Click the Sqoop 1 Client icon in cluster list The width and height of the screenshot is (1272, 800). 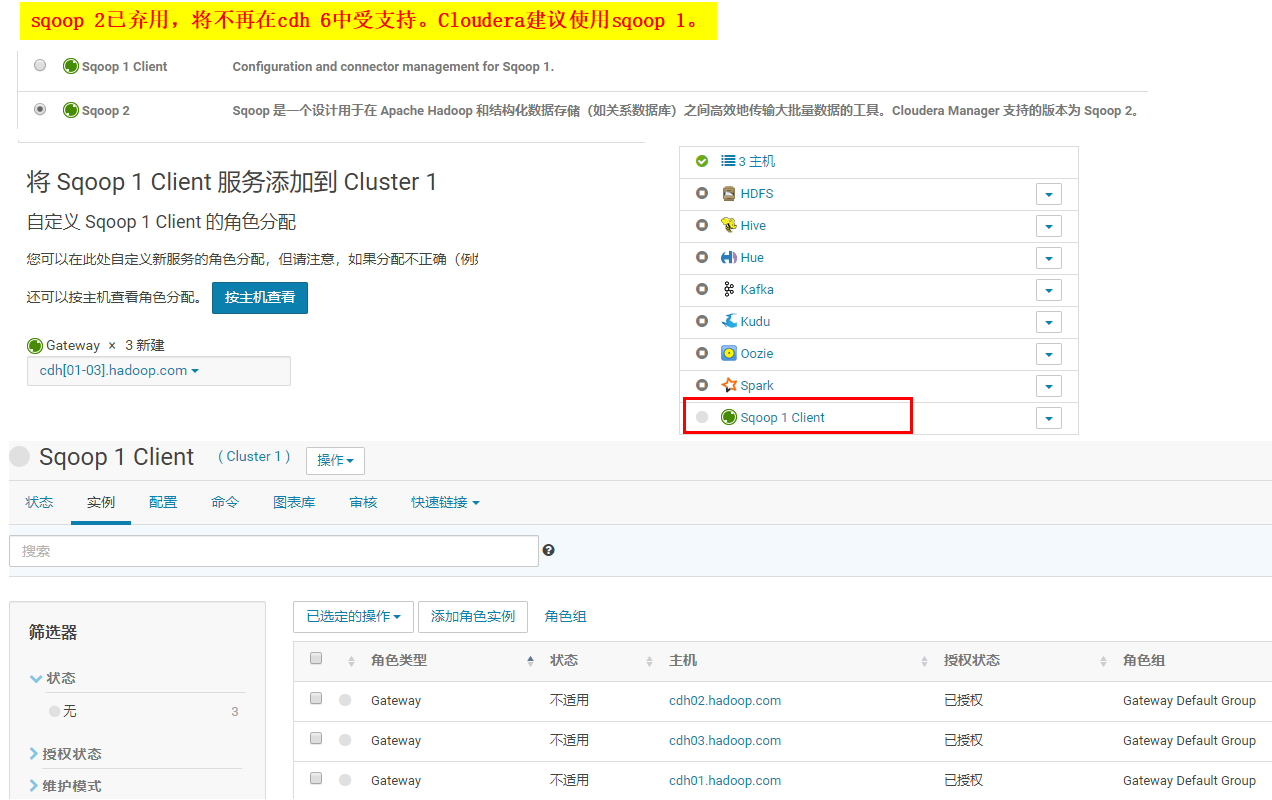[x=729, y=417]
